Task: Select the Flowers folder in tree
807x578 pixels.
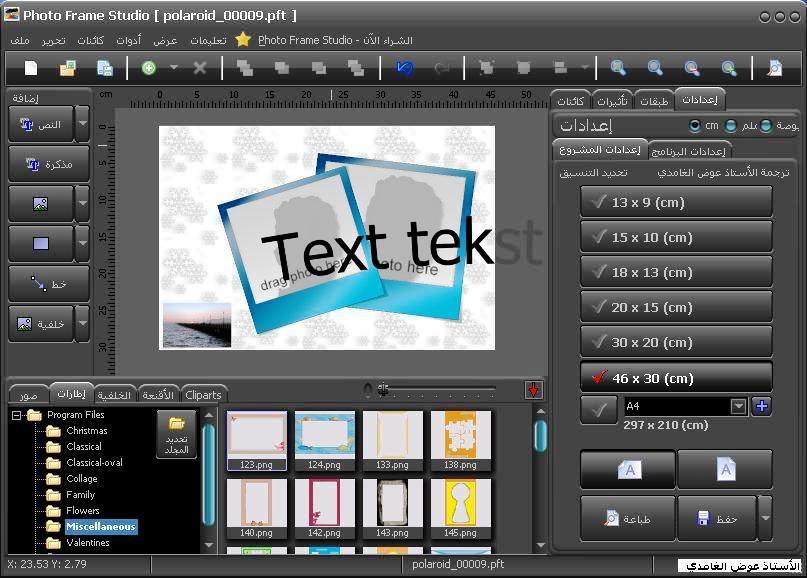Action: click(x=82, y=510)
